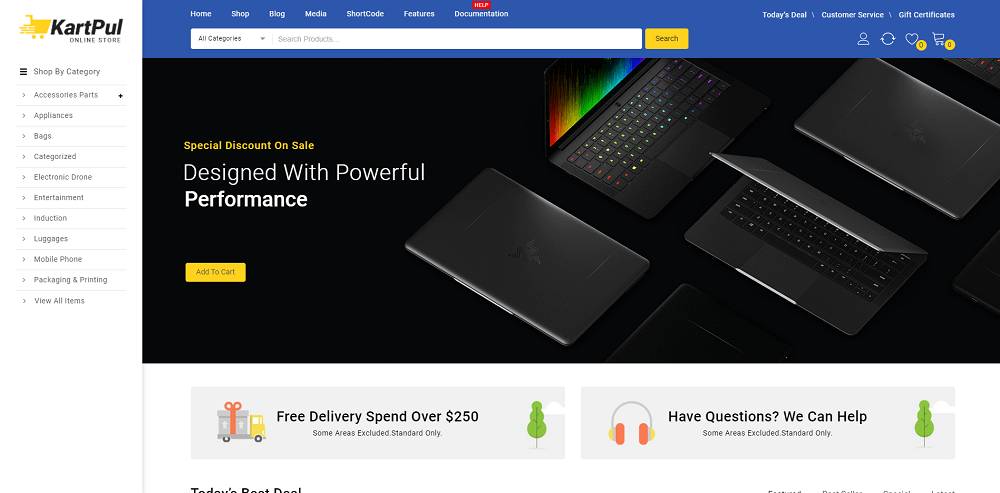The image size is (1000, 493).
Task: Open the Today's Deal link
Action: (x=784, y=15)
